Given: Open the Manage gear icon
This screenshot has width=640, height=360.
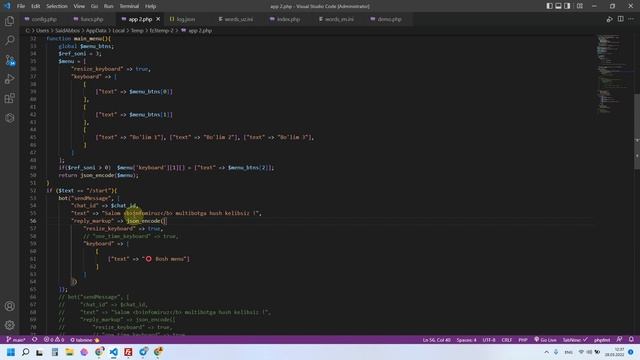Looking at the screenshot, I should (x=9, y=325).
